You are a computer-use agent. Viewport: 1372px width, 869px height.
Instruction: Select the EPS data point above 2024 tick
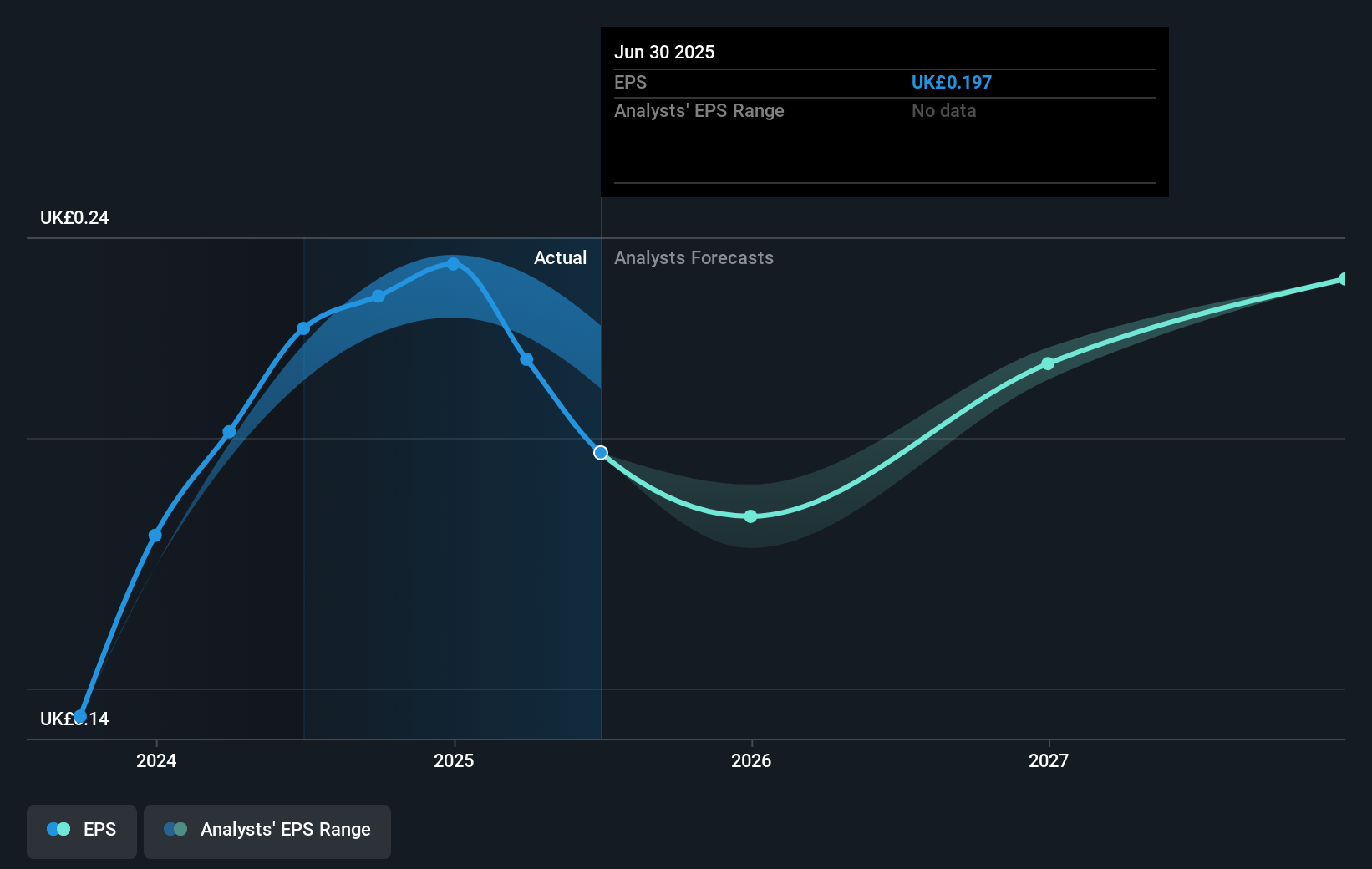pos(155,536)
